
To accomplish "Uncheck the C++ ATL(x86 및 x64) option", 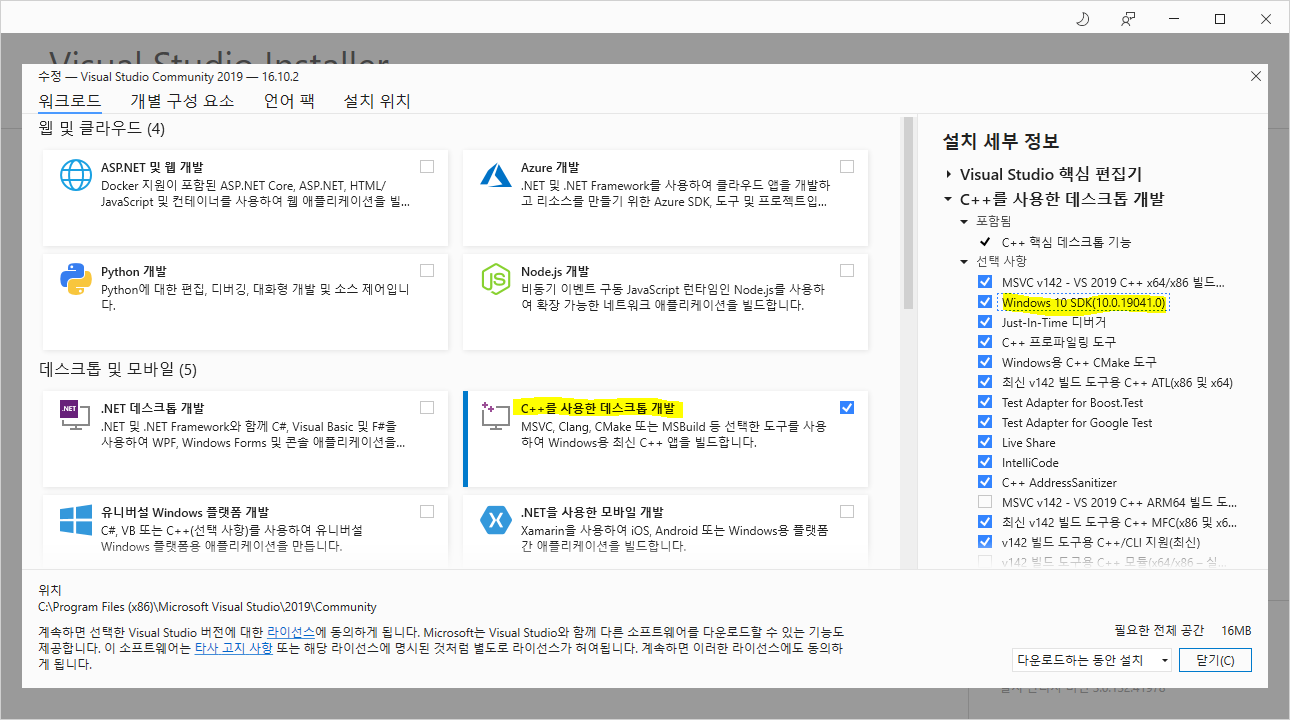I will click(x=985, y=382).
